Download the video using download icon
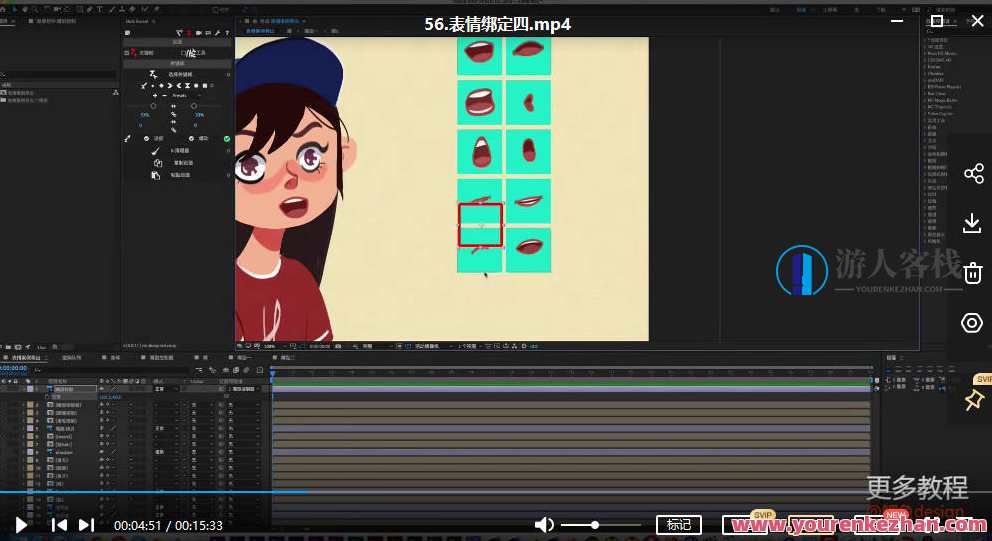Viewport: 992px width, 541px height. point(972,223)
